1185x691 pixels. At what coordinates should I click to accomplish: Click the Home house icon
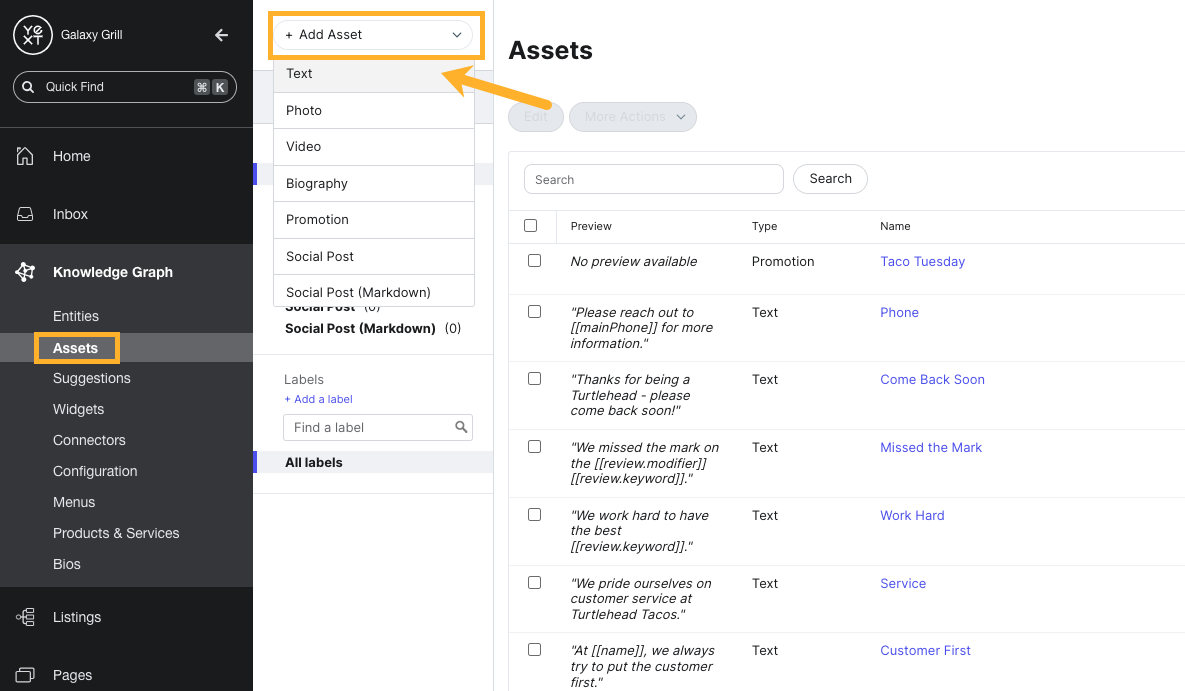[26, 156]
